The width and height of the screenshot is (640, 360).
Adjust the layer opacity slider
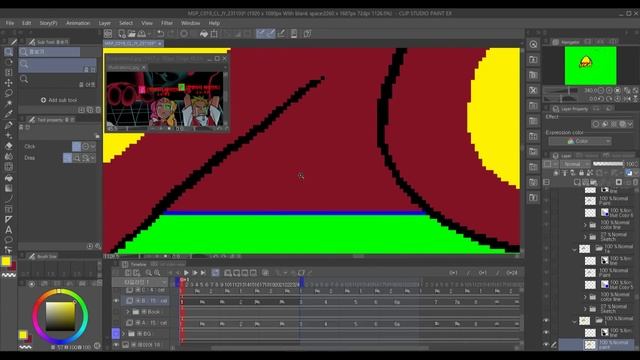click(x=609, y=164)
